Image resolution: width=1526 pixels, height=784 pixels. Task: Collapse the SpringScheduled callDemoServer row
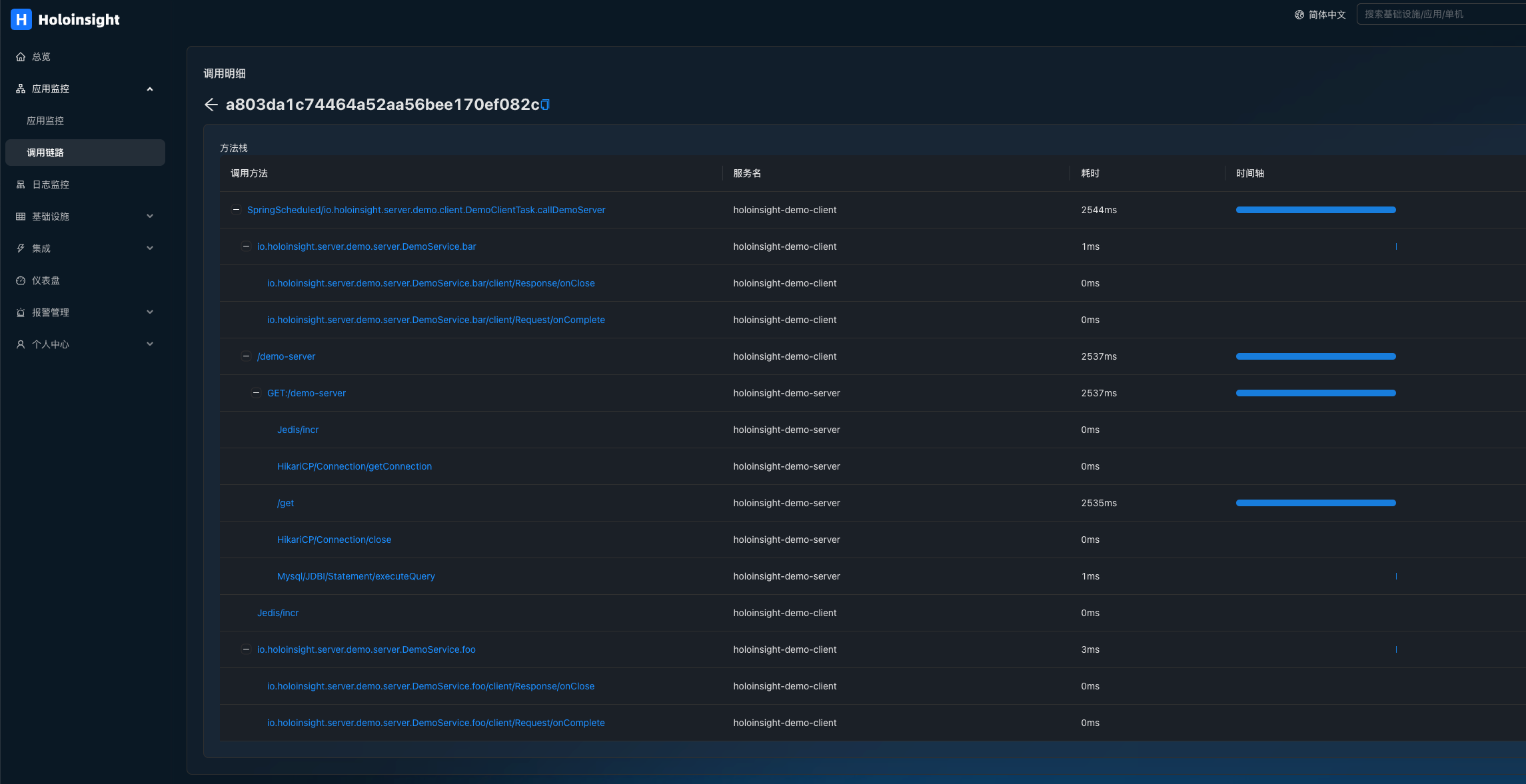click(x=236, y=210)
